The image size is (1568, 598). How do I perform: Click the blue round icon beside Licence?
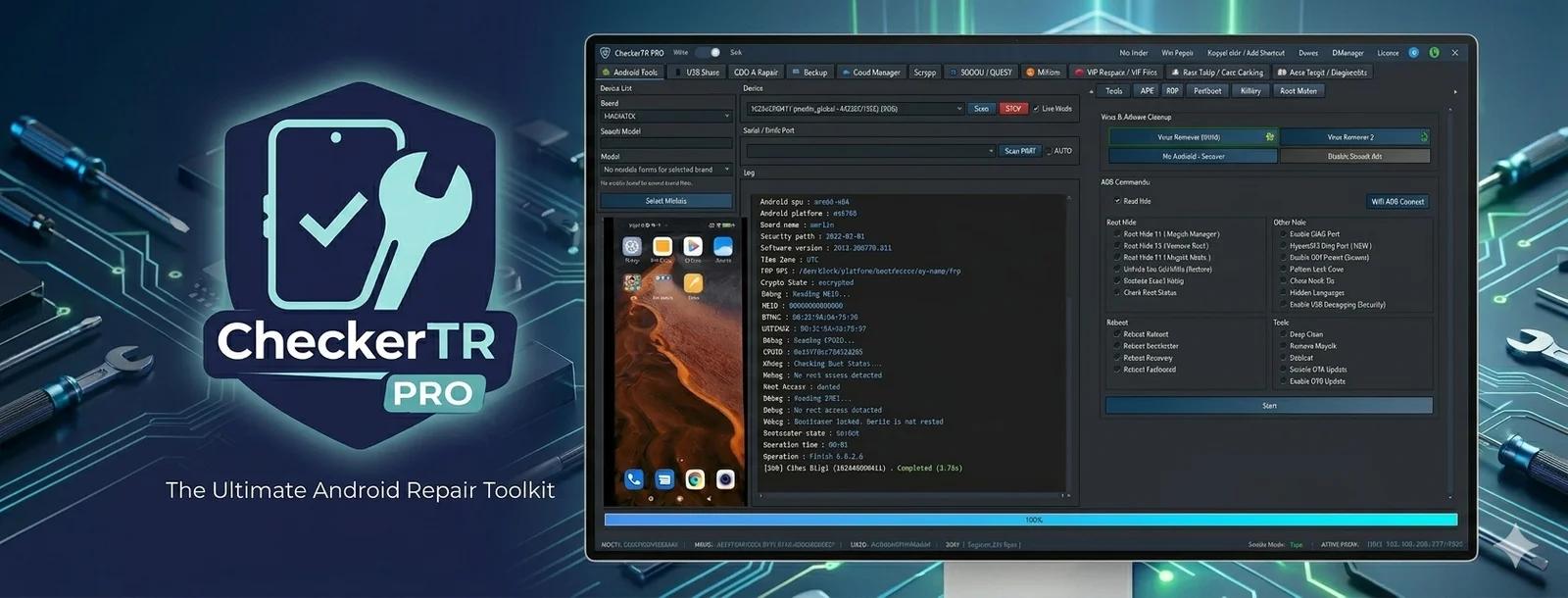pos(1413,53)
